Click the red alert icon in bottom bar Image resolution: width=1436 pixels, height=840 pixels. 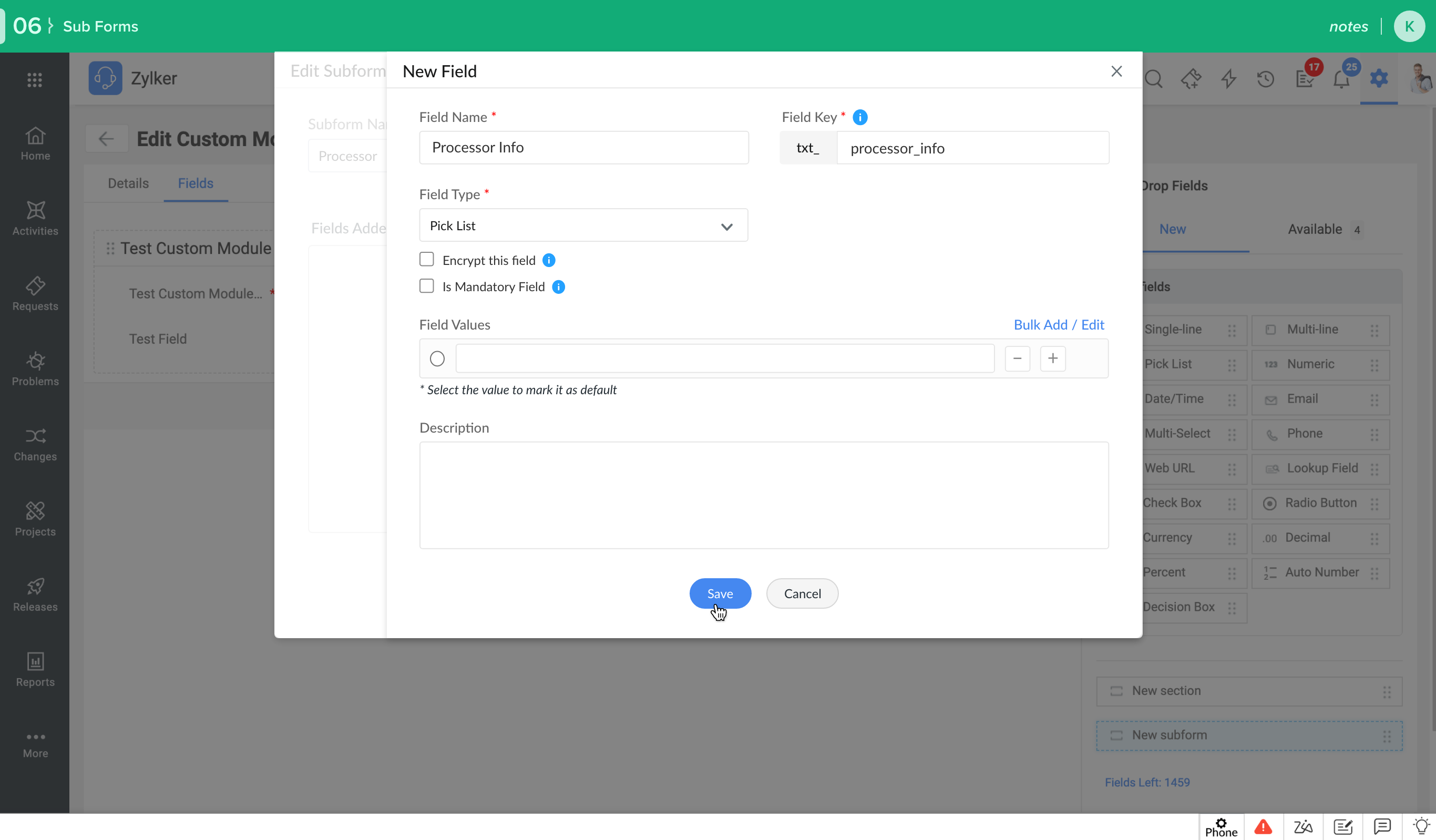coord(1263,826)
